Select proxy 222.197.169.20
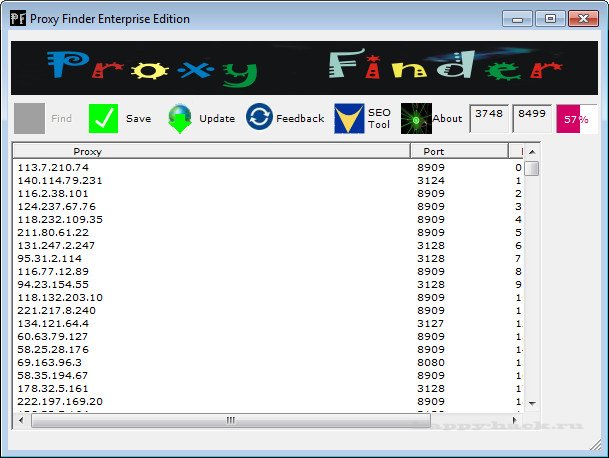The image size is (609, 458). 60,402
